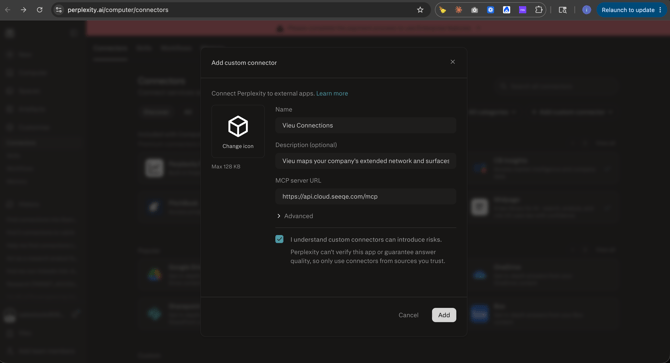
Task: Open the camera screenshot extension icon
Action: [474, 10]
